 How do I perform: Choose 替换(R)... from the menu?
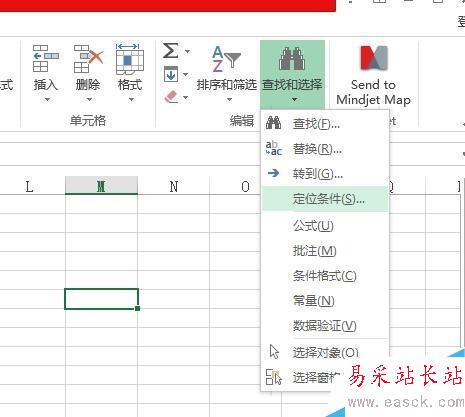point(325,149)
